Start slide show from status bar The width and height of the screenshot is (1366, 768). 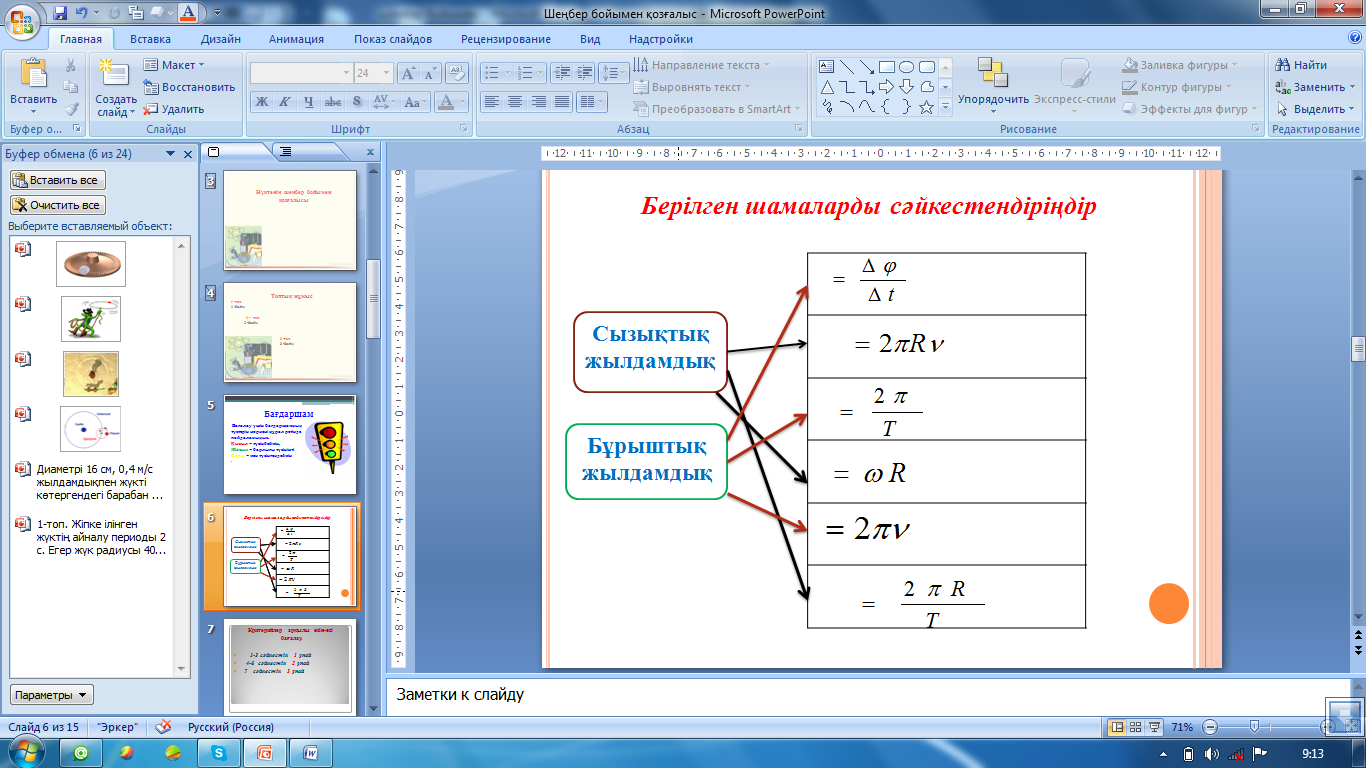click(x=1155, y=727)
